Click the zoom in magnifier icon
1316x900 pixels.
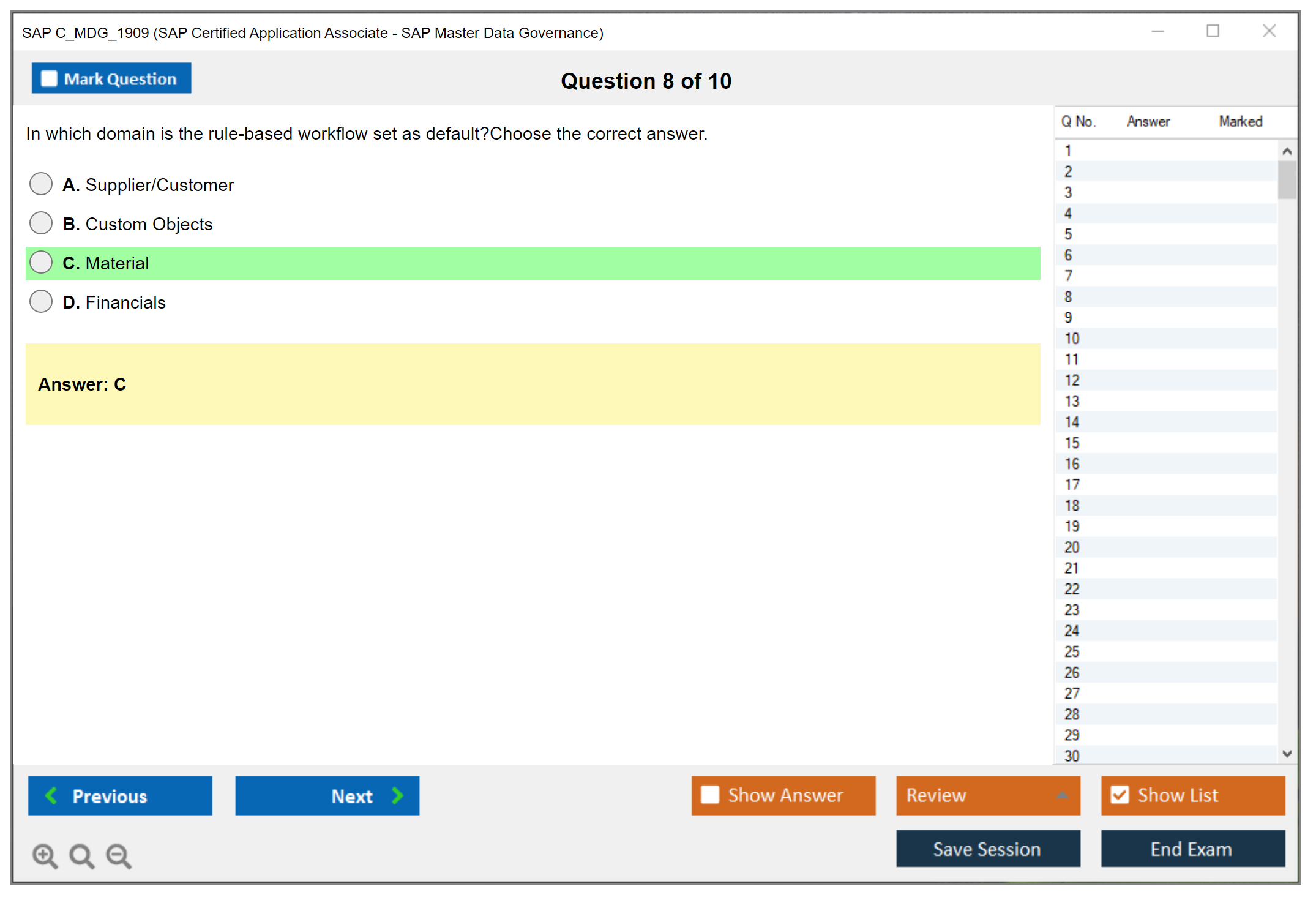coord(45,855)
